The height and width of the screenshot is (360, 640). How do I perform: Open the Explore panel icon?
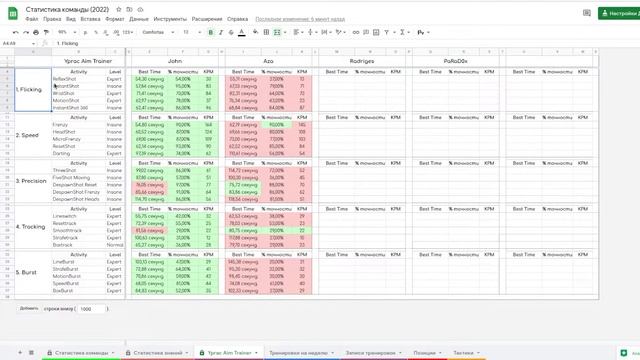point(624,353)
